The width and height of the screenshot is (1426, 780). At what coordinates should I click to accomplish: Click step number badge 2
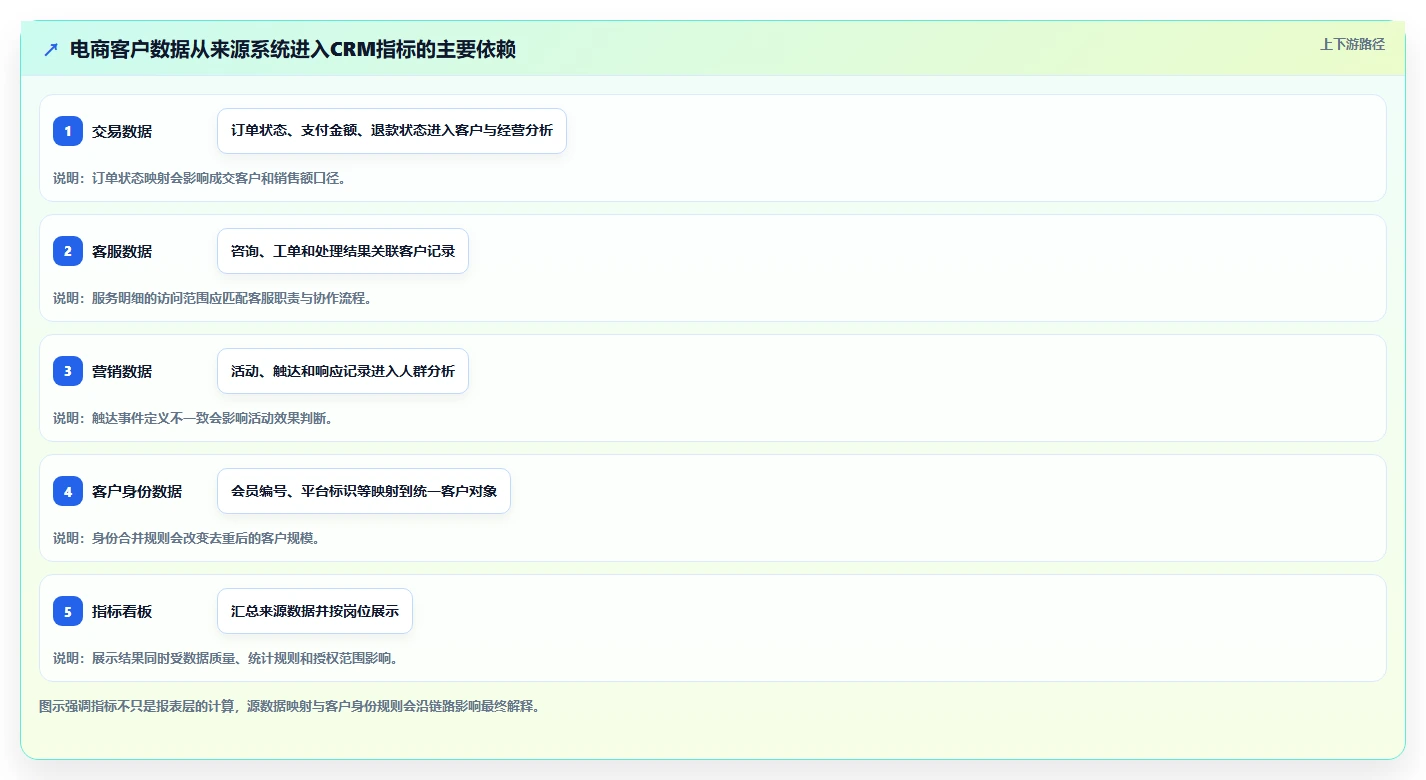pyautogui.click(x=68, y=251)
